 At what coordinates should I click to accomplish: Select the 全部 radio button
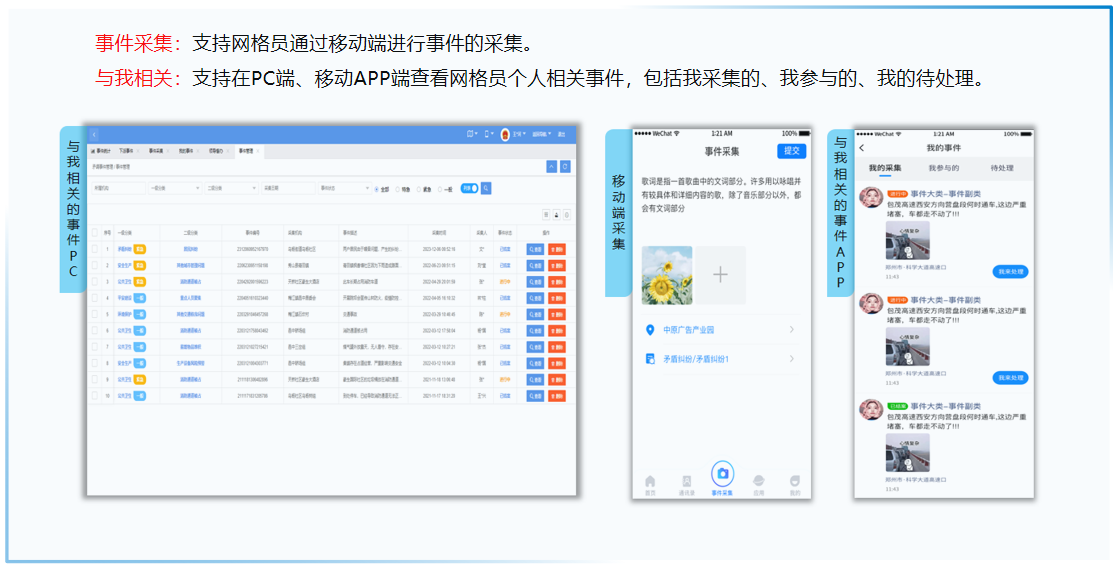pyautogui.click(x=374, y=188)
